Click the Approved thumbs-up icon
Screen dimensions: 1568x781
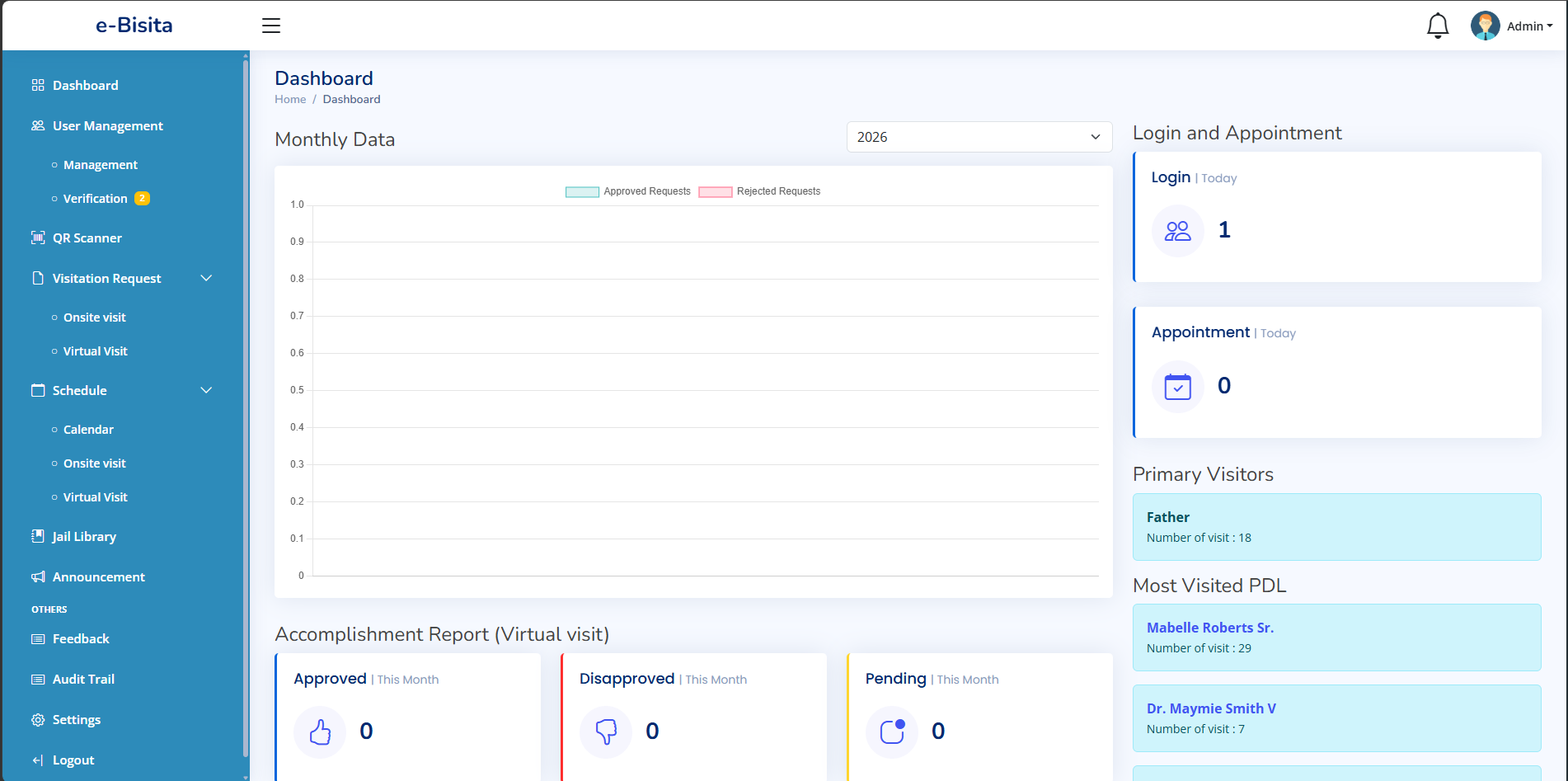[x=320, y=732]
